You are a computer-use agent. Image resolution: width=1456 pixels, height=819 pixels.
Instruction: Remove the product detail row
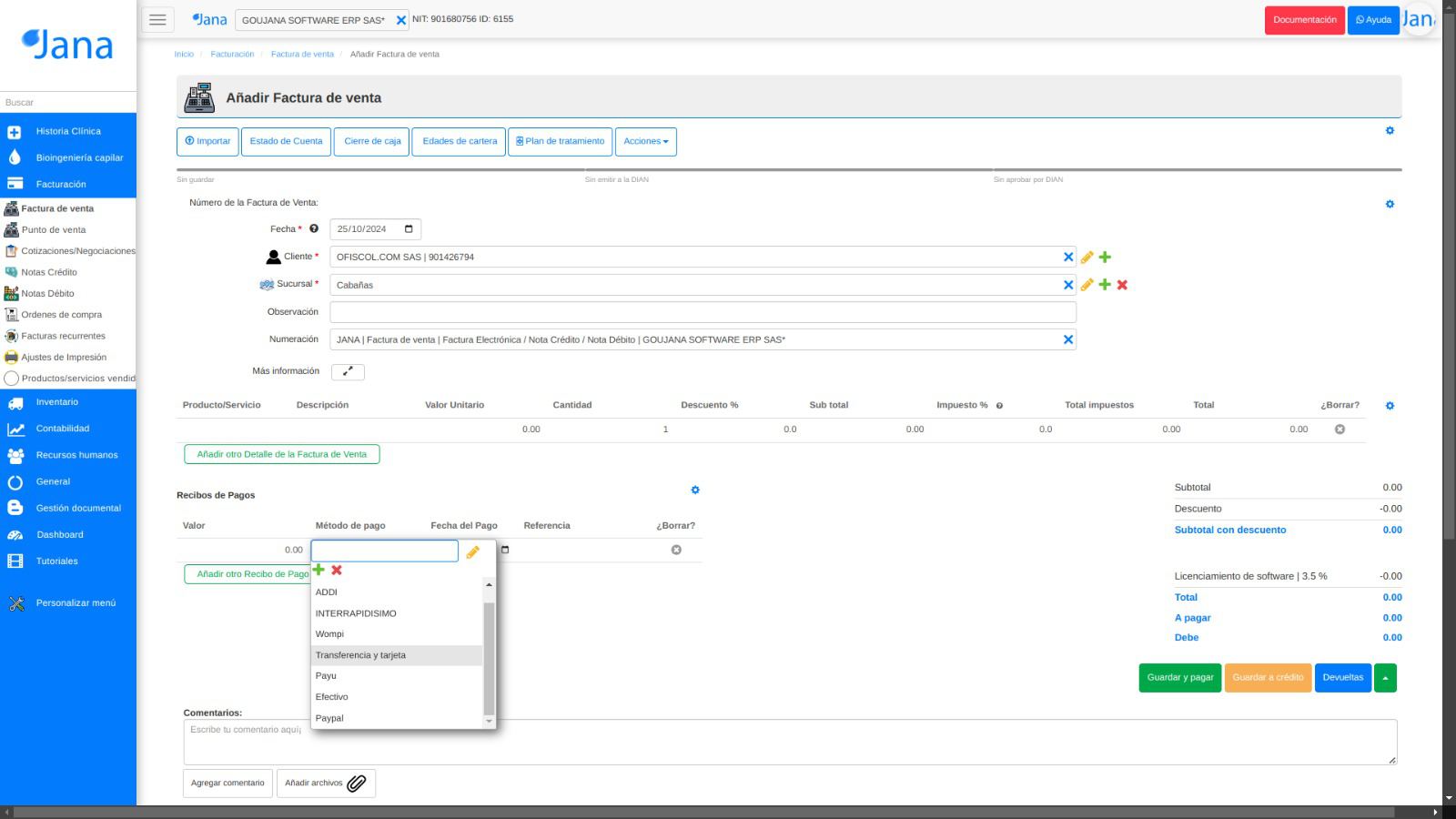[1340, 430]
